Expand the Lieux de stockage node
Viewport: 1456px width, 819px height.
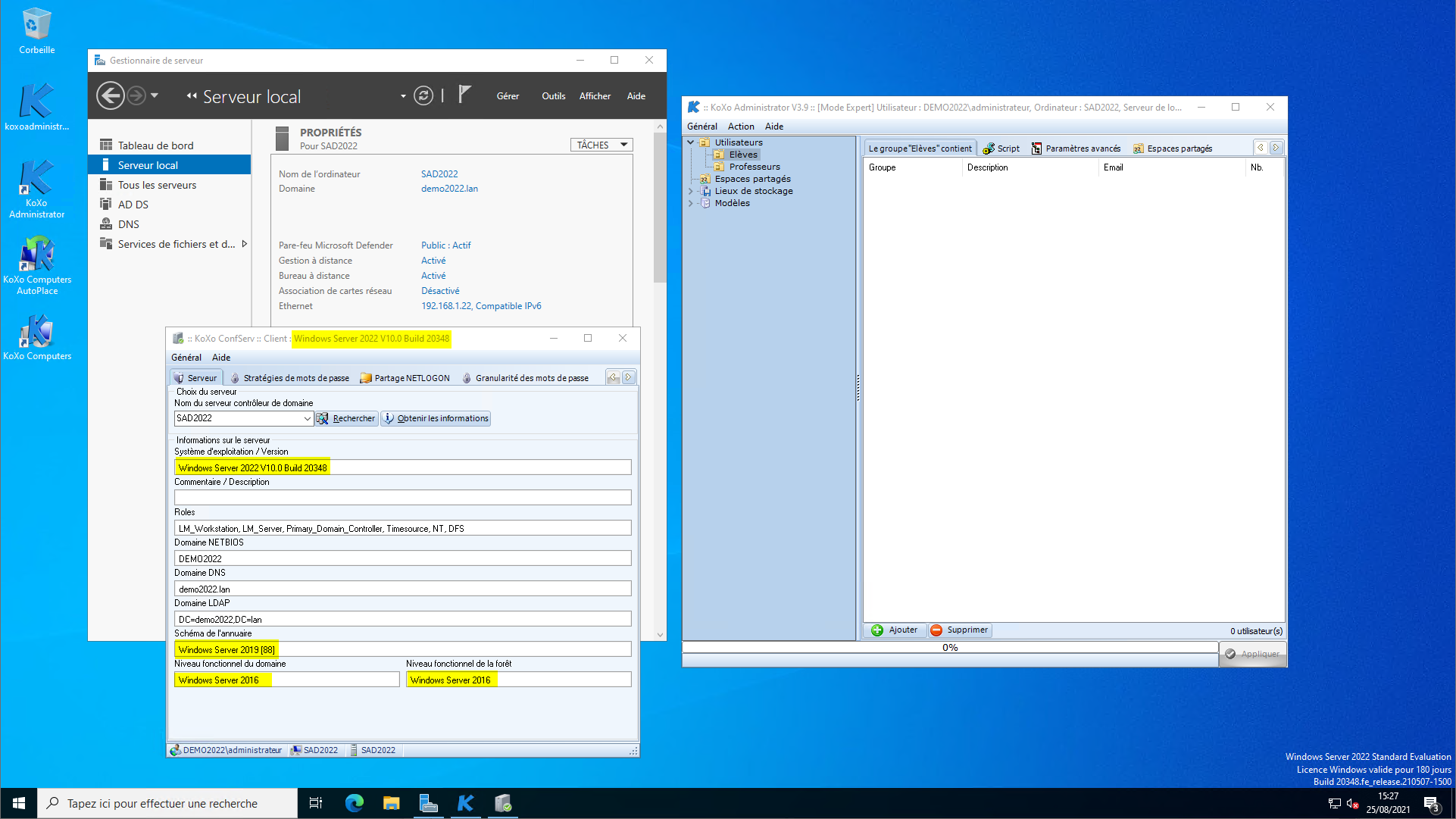click(690, 191)
